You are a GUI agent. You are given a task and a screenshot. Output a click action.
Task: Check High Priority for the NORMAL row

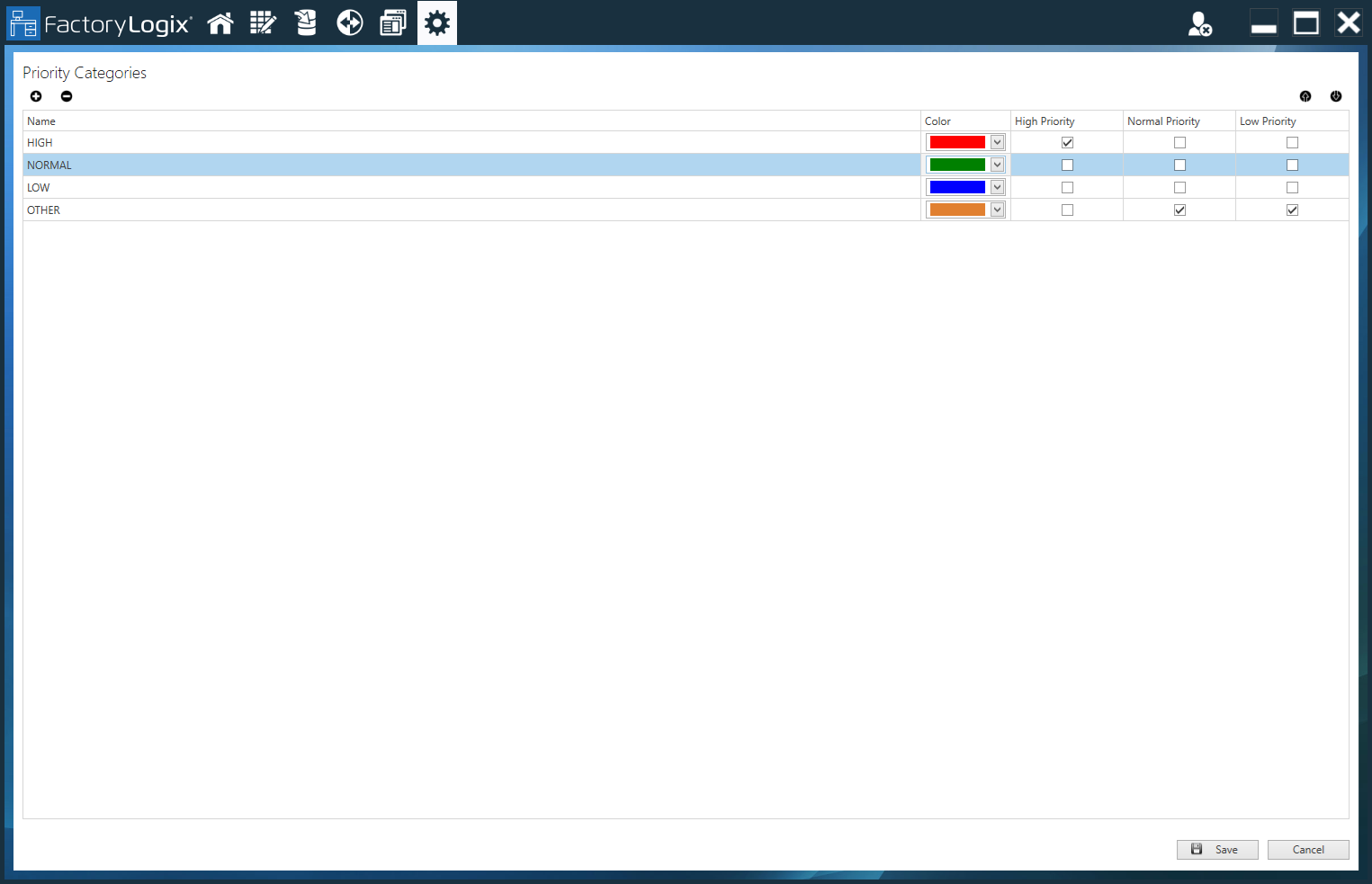(x=1067, y=165)
